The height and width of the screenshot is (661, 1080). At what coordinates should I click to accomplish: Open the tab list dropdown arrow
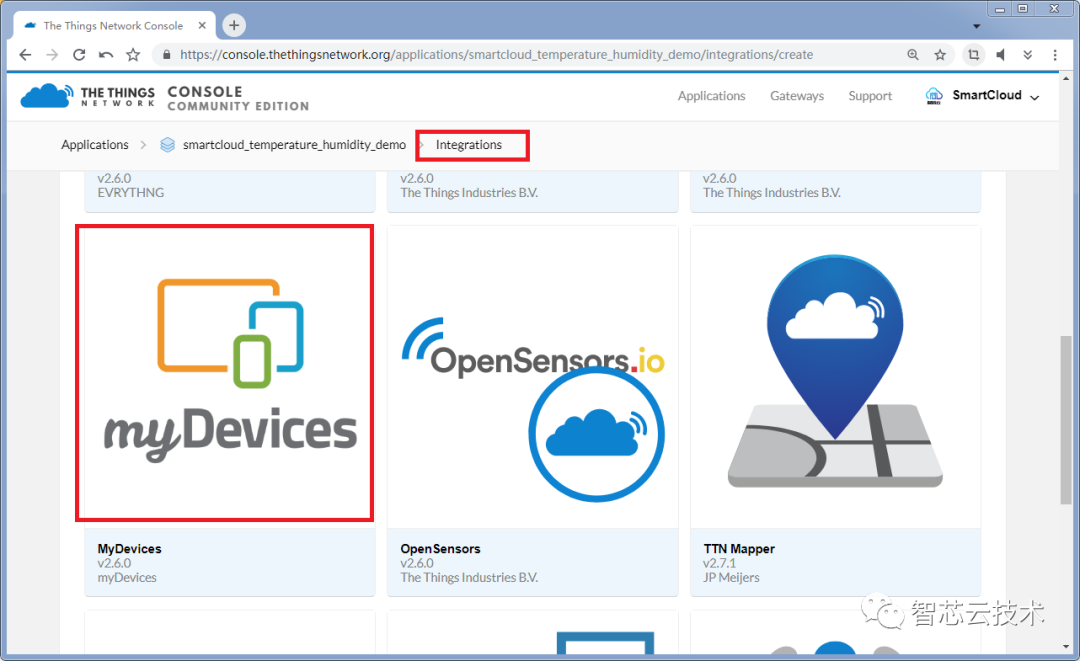[x=976, y=26]
